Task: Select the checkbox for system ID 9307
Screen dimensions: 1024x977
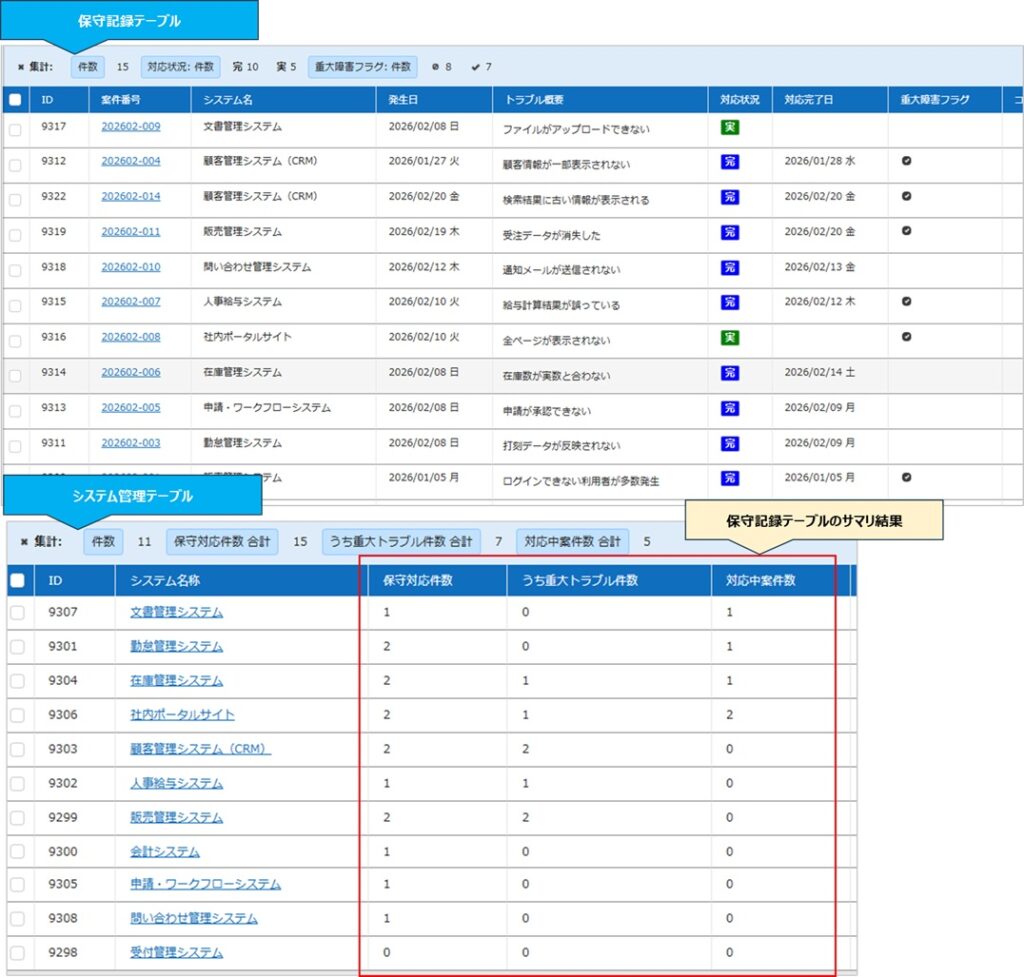Action: [x=17, y=613]
